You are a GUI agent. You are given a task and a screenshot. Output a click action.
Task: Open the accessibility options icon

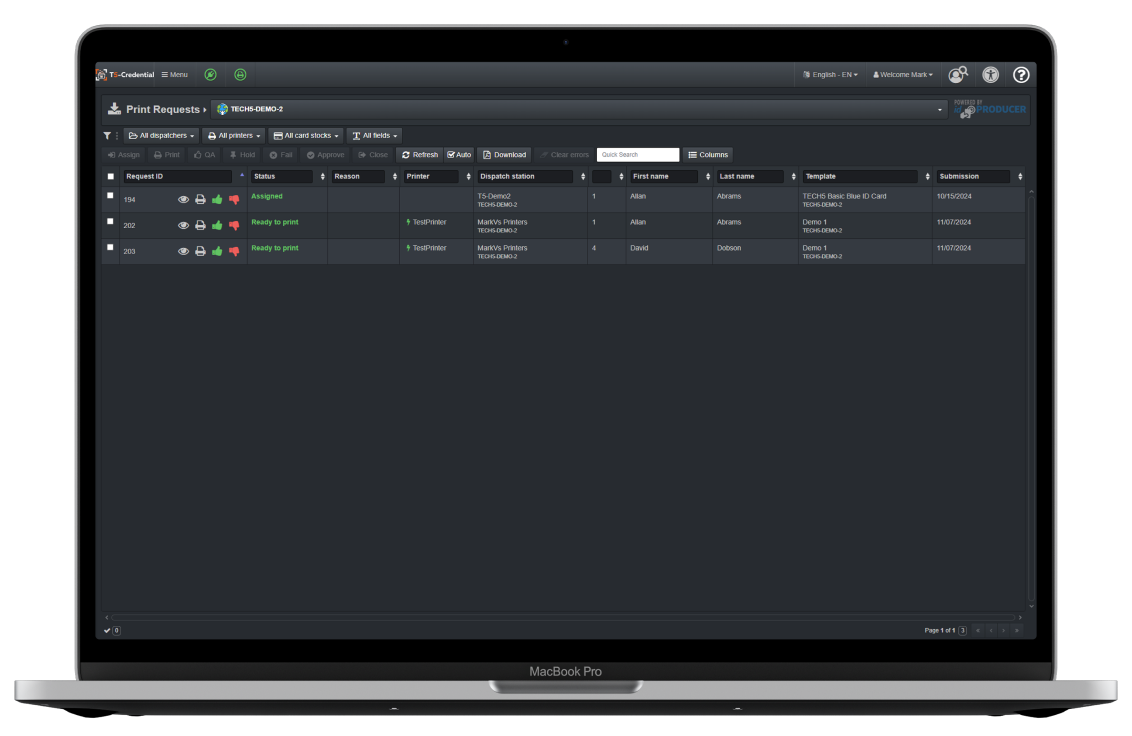tap(990, 74)
